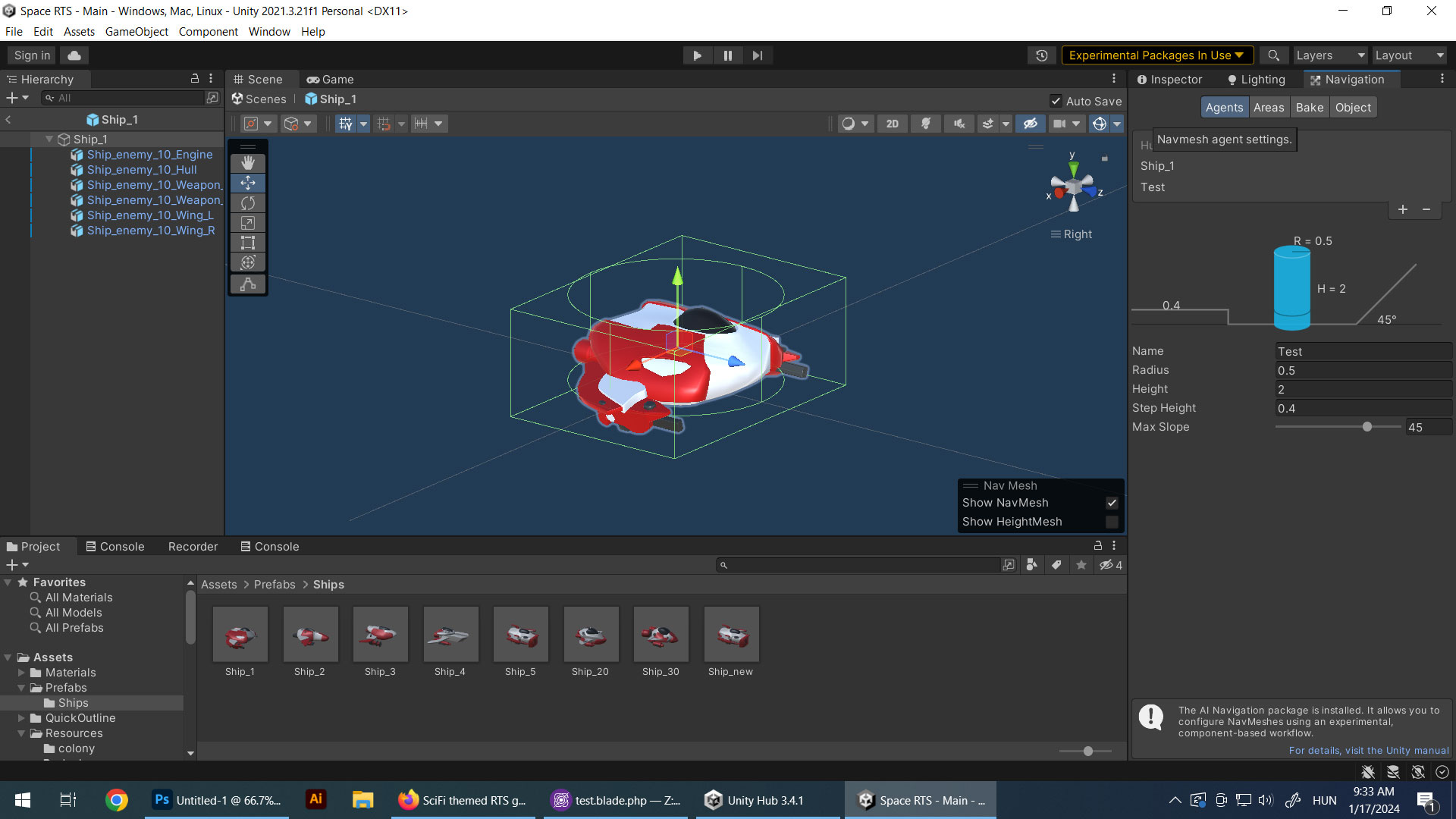Open the GameObject menu
The height and width of the screenshot is (819, 1456).
pyautogui.click(x=136, y=32)
